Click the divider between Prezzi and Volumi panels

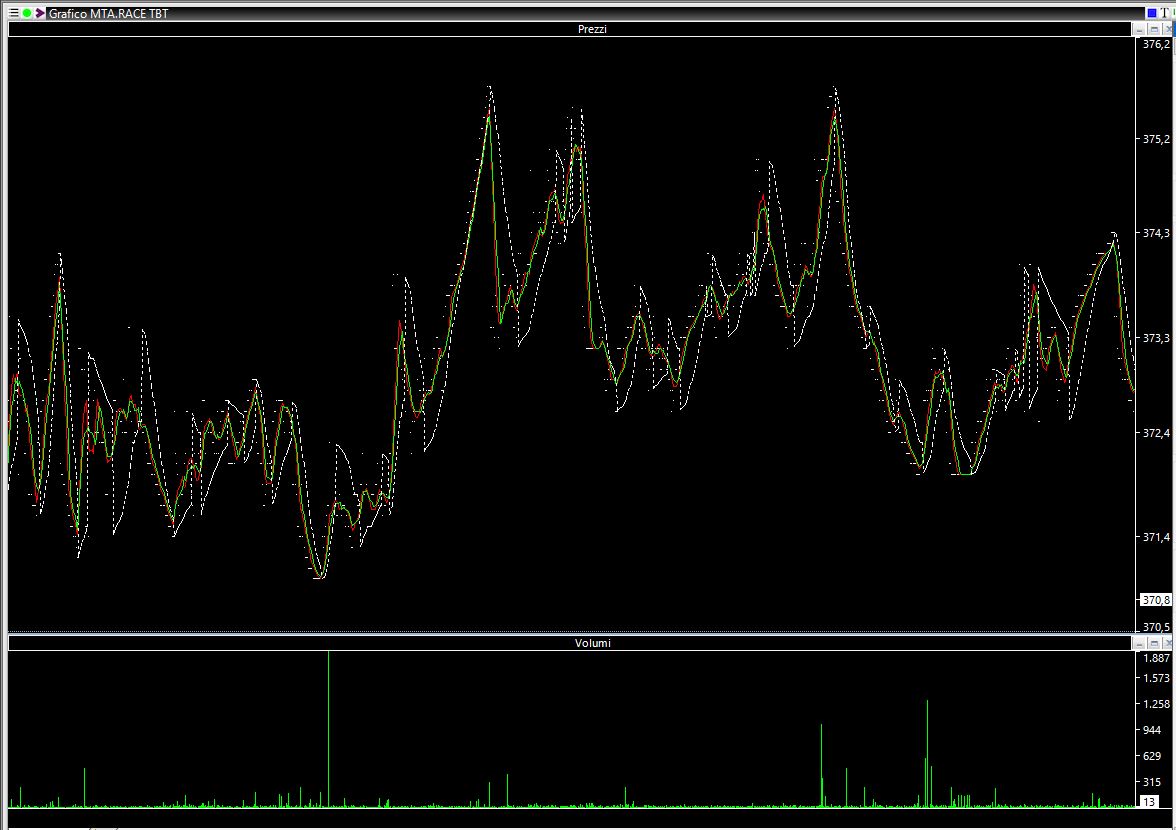tap(570, 634)
